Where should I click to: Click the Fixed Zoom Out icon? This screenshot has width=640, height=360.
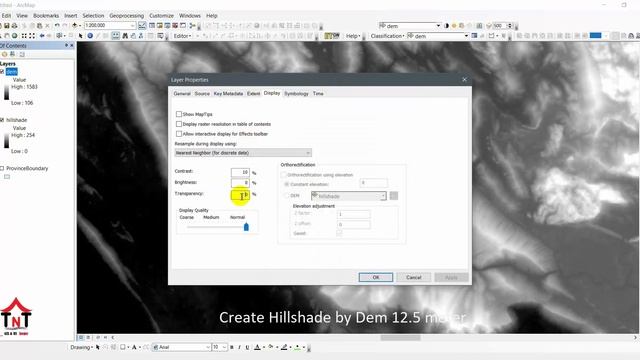tap(31, 36)
